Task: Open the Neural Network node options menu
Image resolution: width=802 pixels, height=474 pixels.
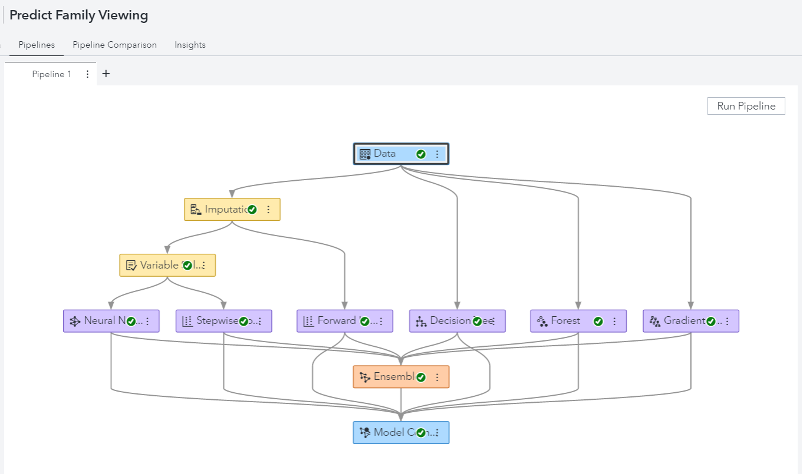Action: click(x=147, y=321)
